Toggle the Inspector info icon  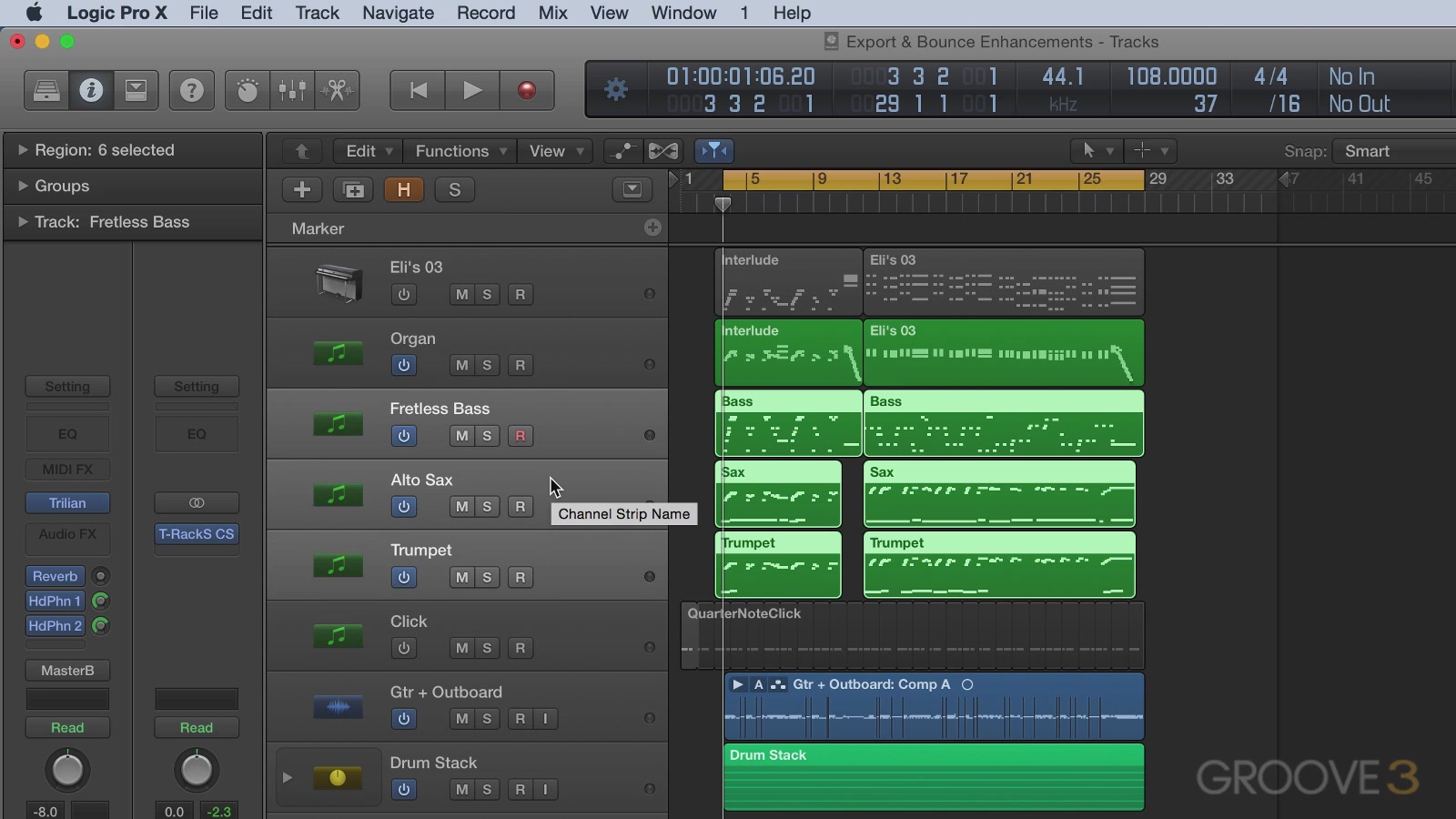click(x=91, y=90)
